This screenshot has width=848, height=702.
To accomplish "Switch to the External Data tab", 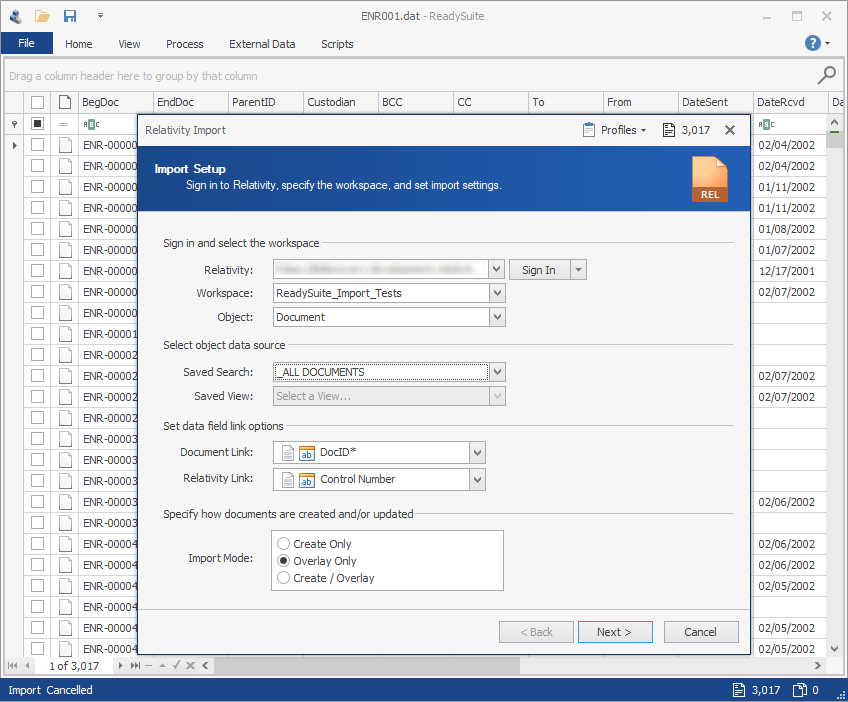I will (262, 44).
